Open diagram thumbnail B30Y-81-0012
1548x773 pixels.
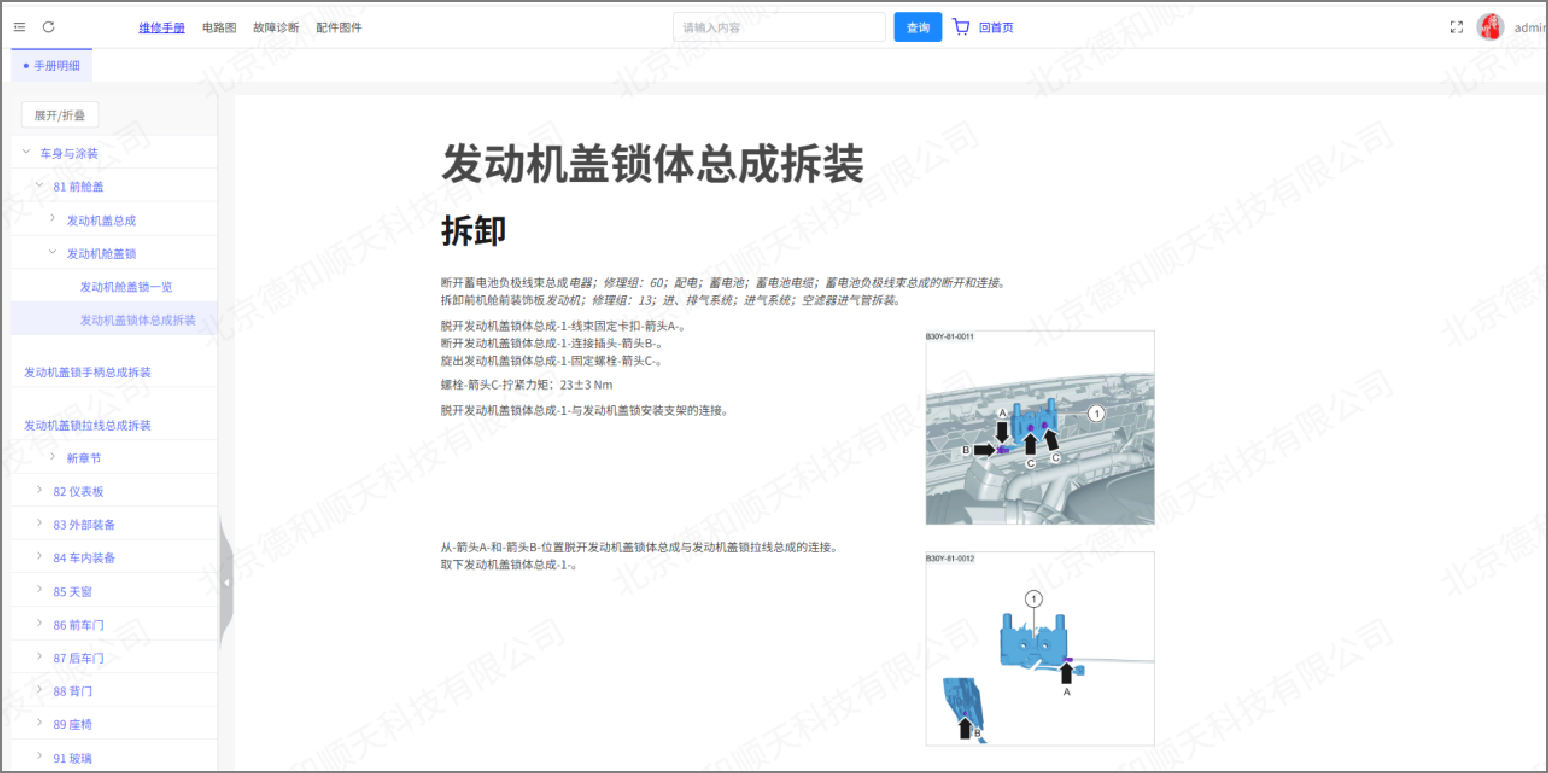pyautogui.click(x=1040, y=646)
